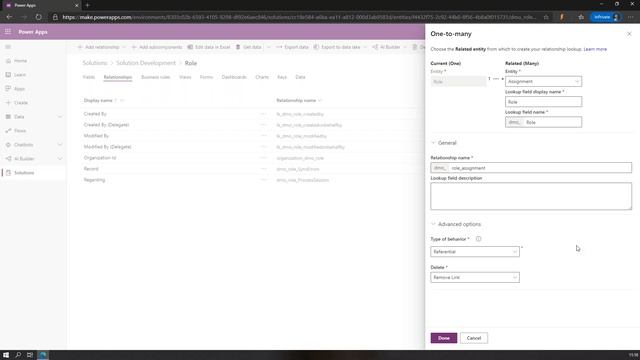
Task: Open more options for Modified By row
Action: pos(264,136)
